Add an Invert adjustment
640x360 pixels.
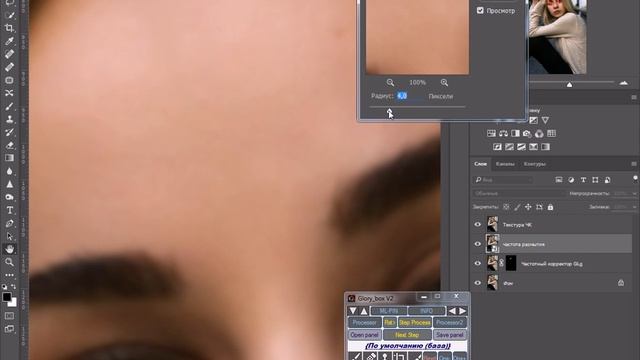pyautogui.click(x=497, y=147)
